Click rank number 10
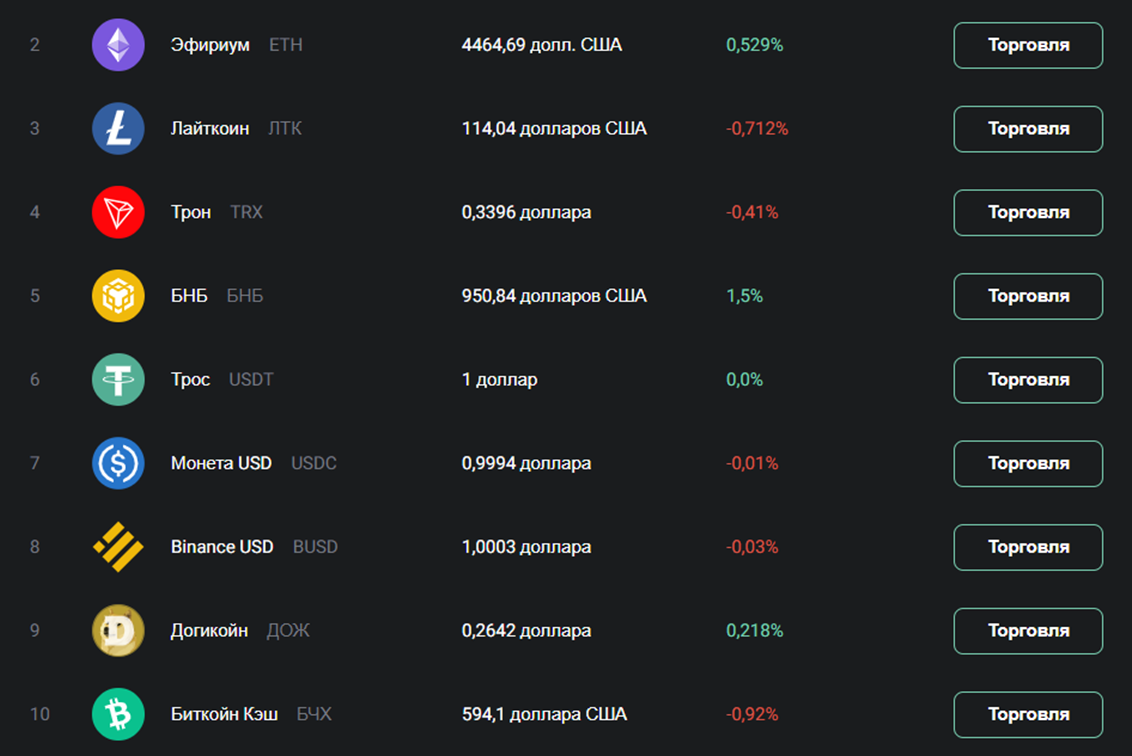 click(x=40, y=714)
